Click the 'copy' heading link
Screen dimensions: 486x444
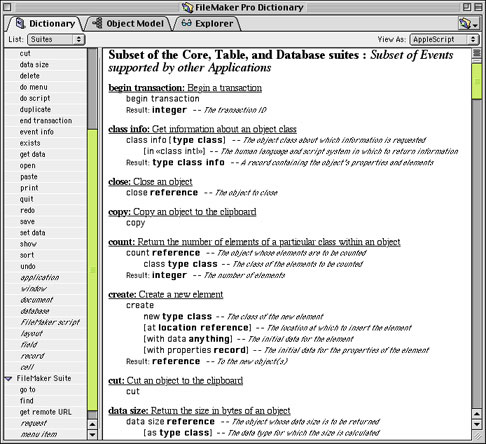click(182, 212)
